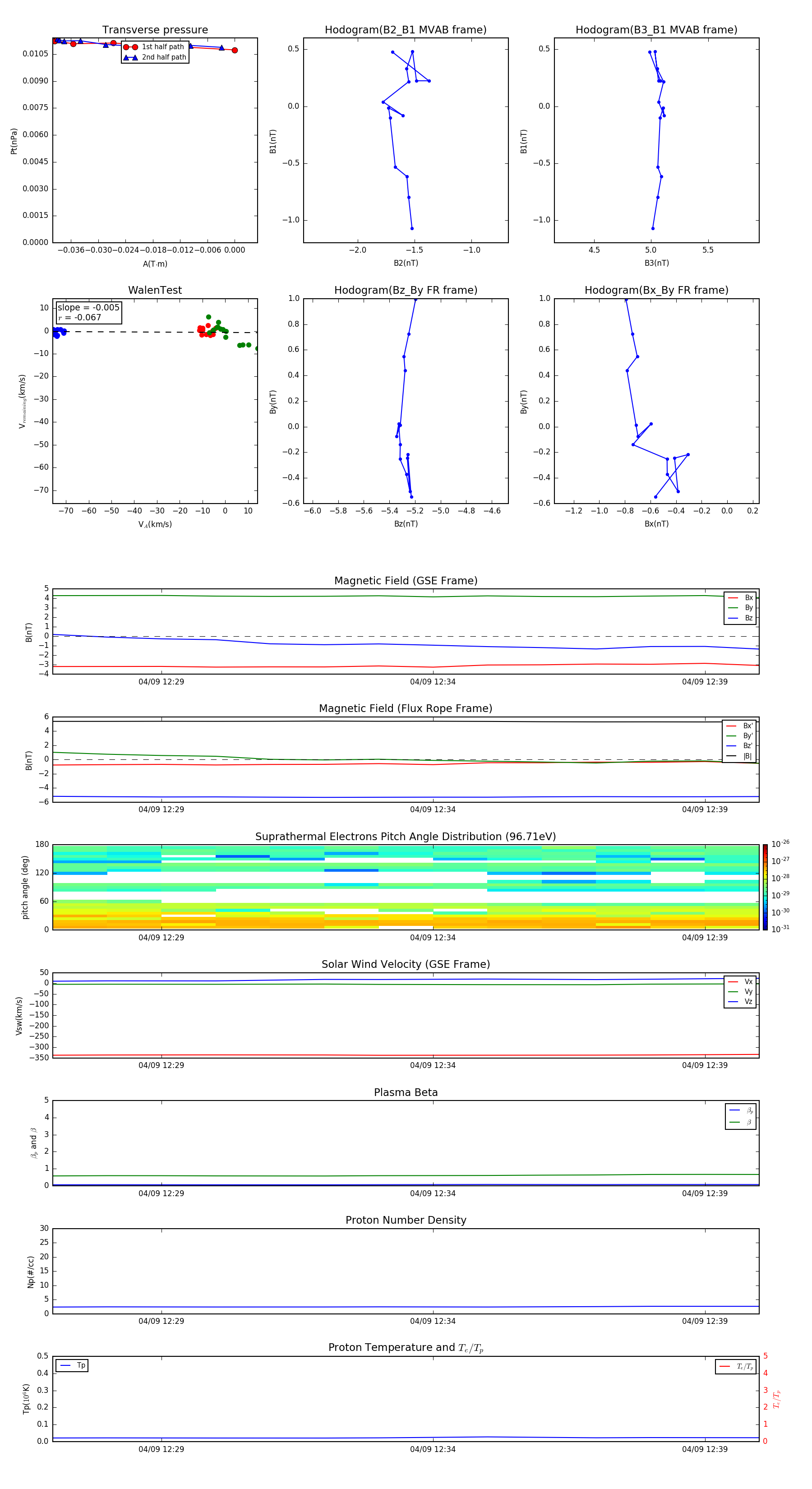Image resolution: width=812 pixels, height=1489 pixels.
Task: Click the red 'Te/Tp' right axis label
Action: [x=777, y=1399]
